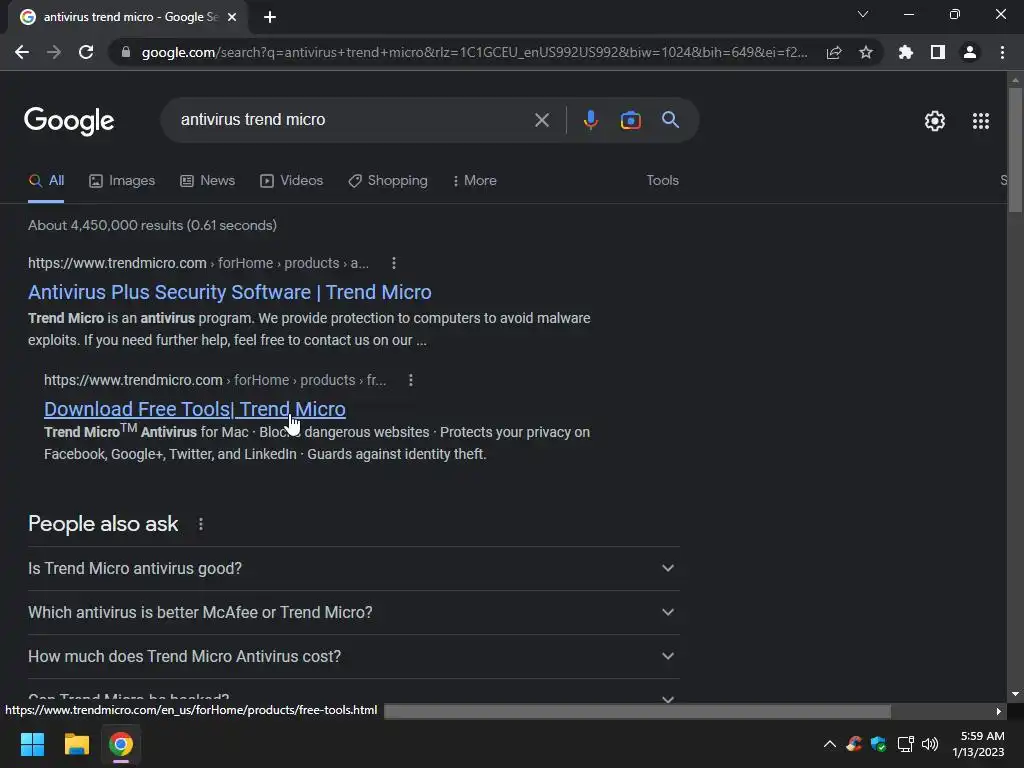The width and height of the screenshot is (1024, 768).
Task: Expand 'Which antivirus is better McAfee or Trend Micro?'
Action: coord(353,612)
